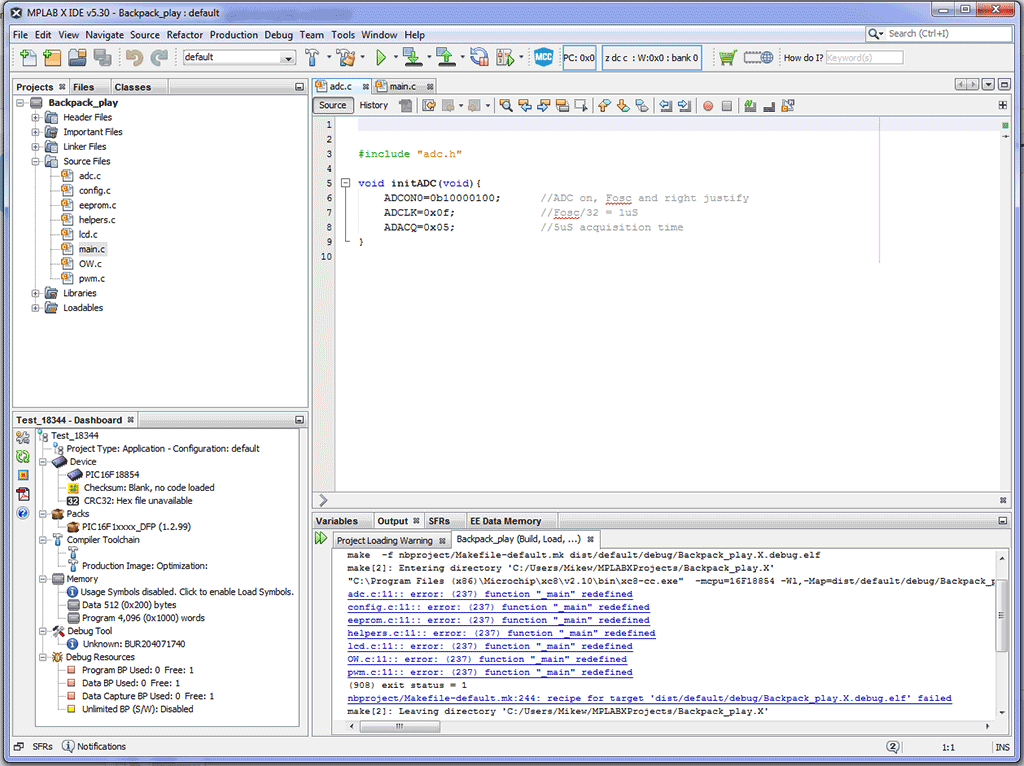Click the Open Project folder icon
Image resolution: width=1024 pixels, height=766 pixels.
[77, 57]
